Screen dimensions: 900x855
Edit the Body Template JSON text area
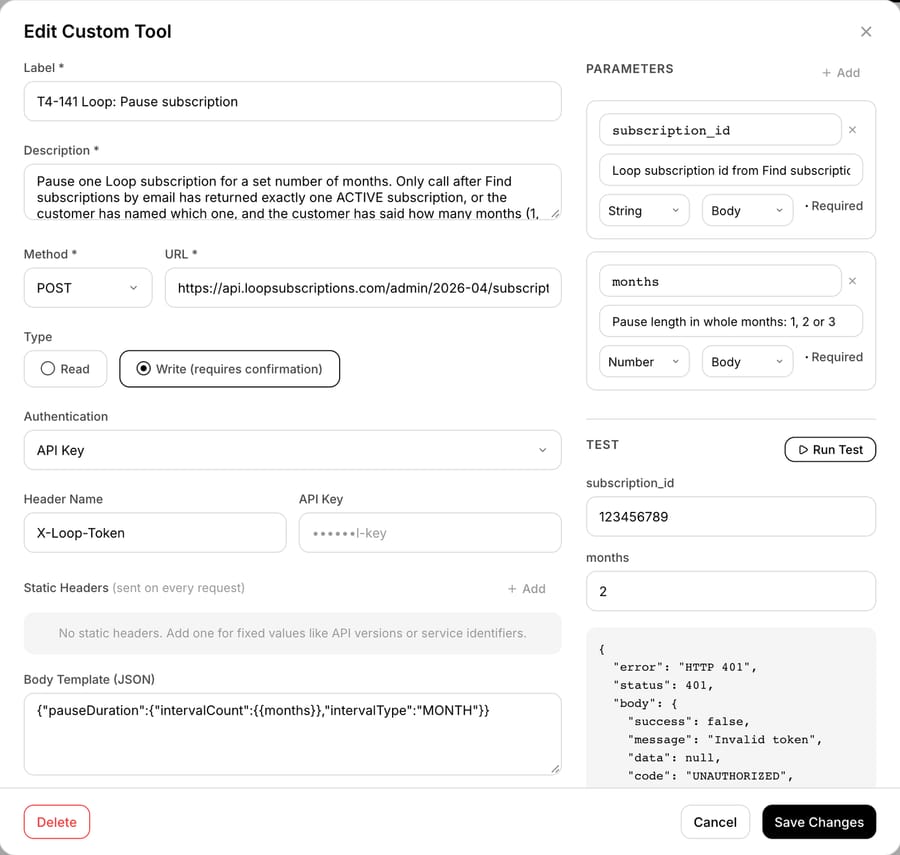tap(292, 734)
